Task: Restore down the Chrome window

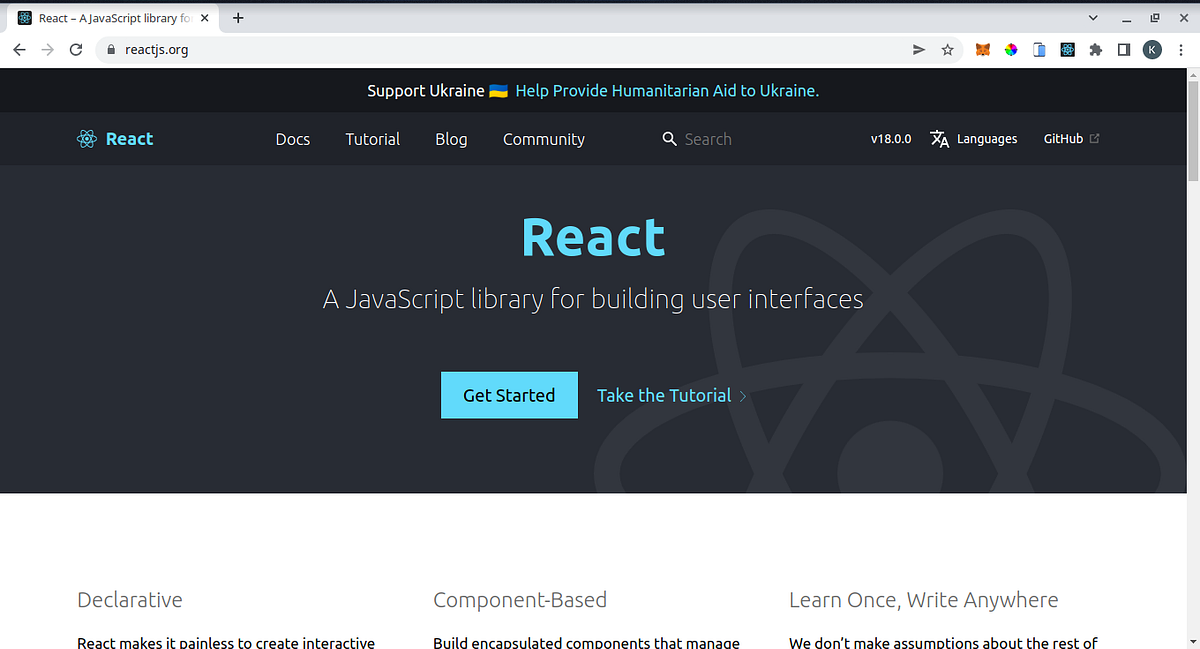Action: point(1155,18)
